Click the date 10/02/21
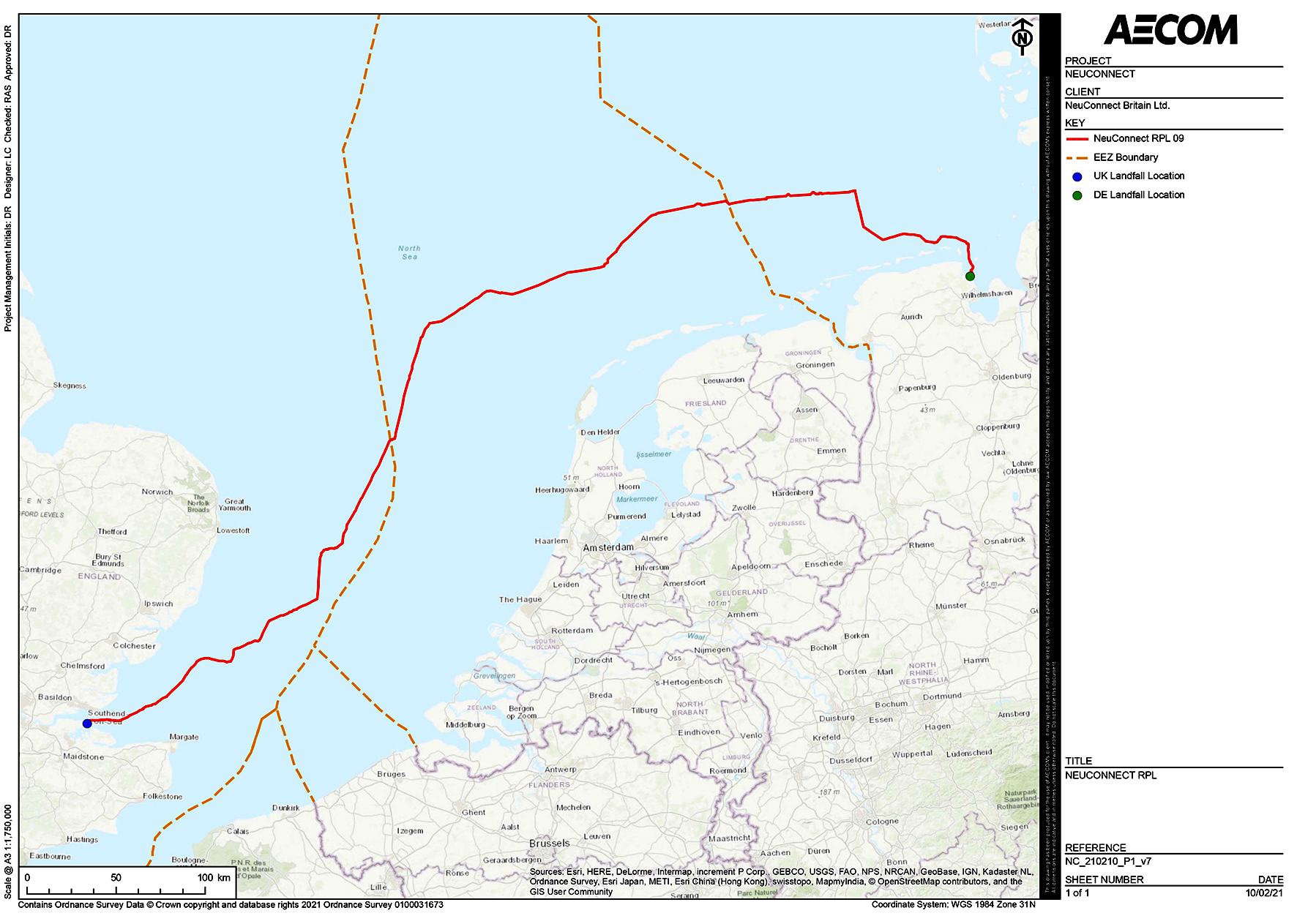The width and height of the screenshot is (1297, 924). [x=1264, y=893]
